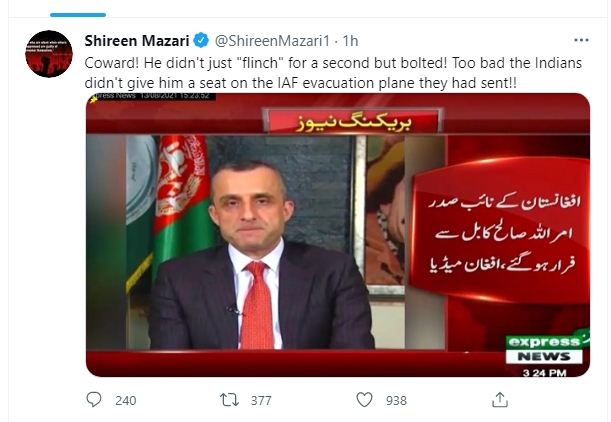Click the share upload icon

(500, 400)
